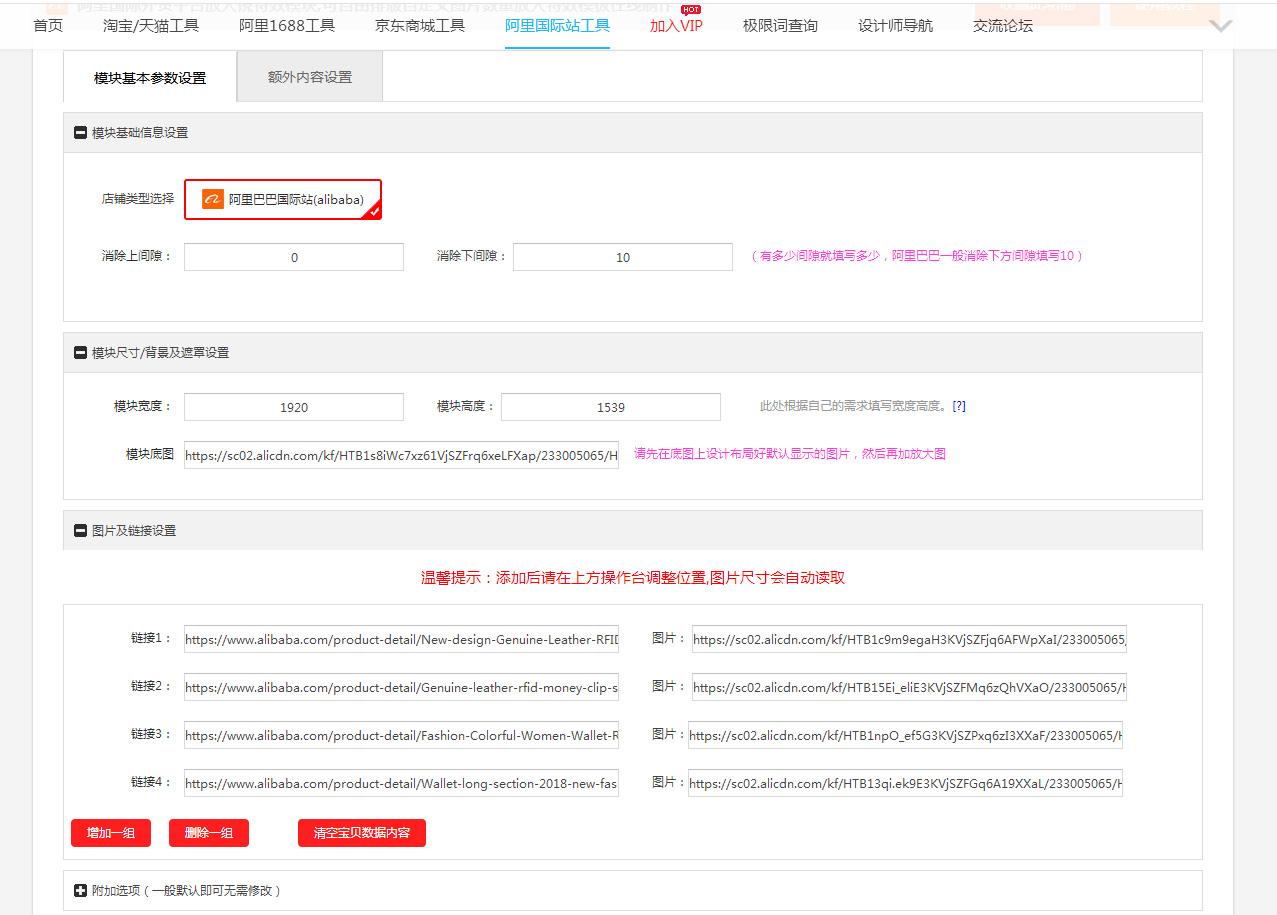Click the second 图片 URL field
This screenshot has height=915, width=1277.
click(909, 687)
